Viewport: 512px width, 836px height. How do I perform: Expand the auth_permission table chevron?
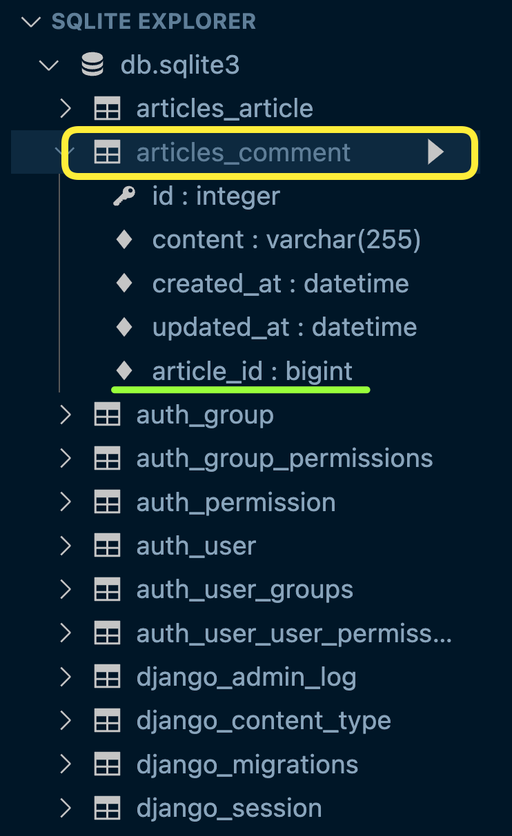pyautogui.click(x=66, y=502)
